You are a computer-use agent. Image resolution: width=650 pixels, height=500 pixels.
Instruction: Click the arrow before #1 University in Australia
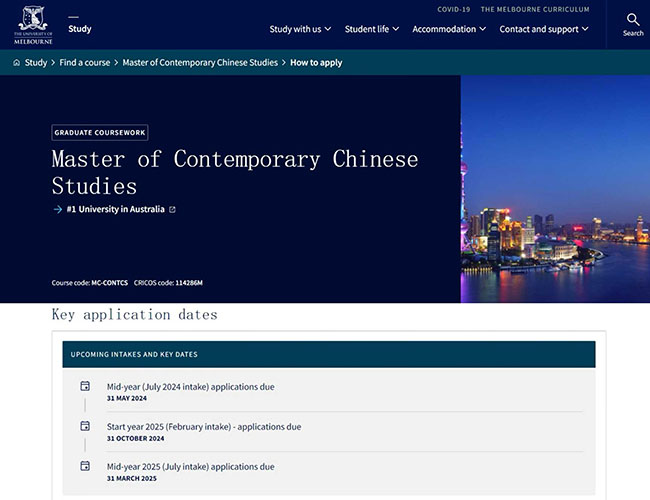57,210
